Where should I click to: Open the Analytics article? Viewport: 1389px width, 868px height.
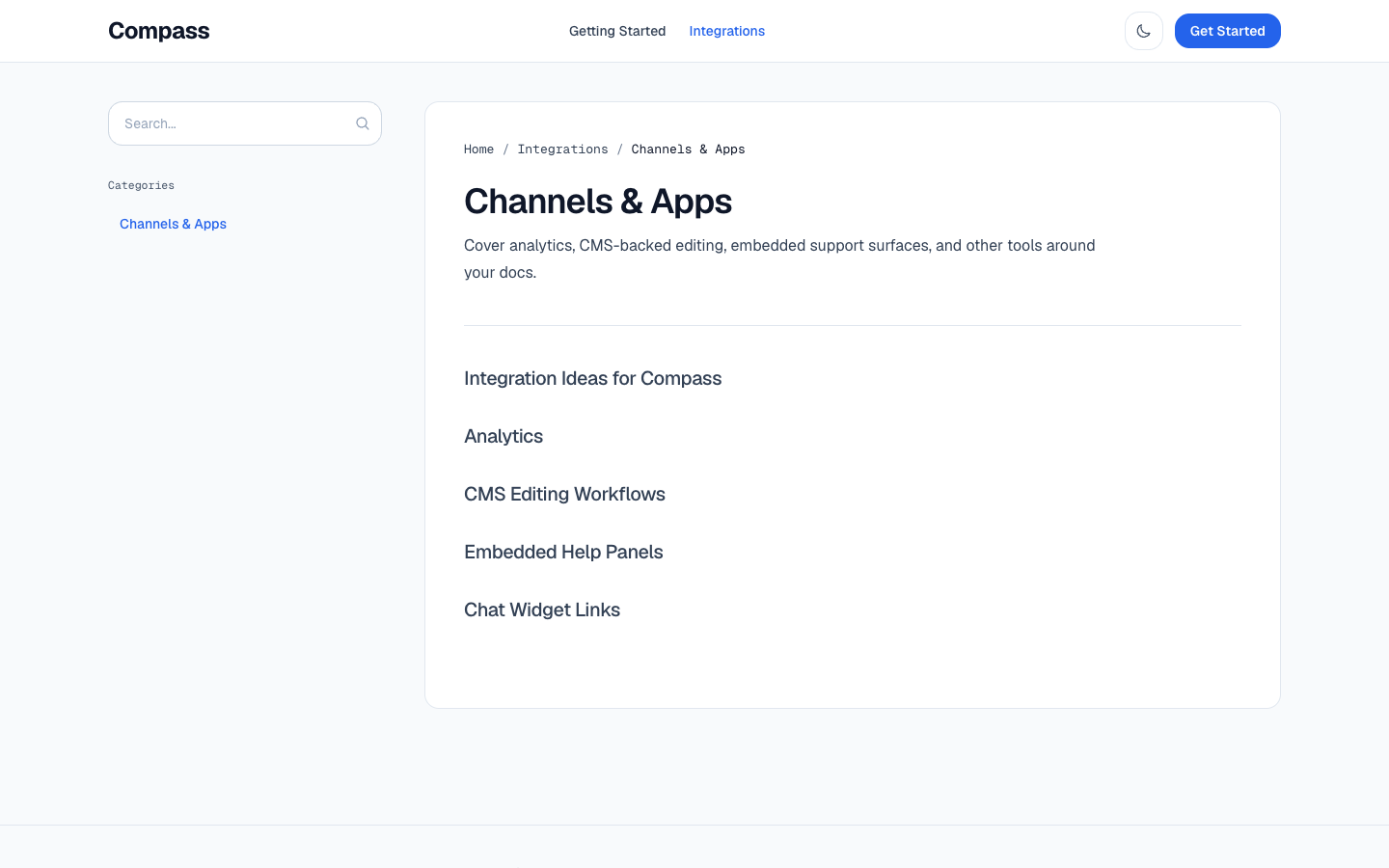click(504, 436)
